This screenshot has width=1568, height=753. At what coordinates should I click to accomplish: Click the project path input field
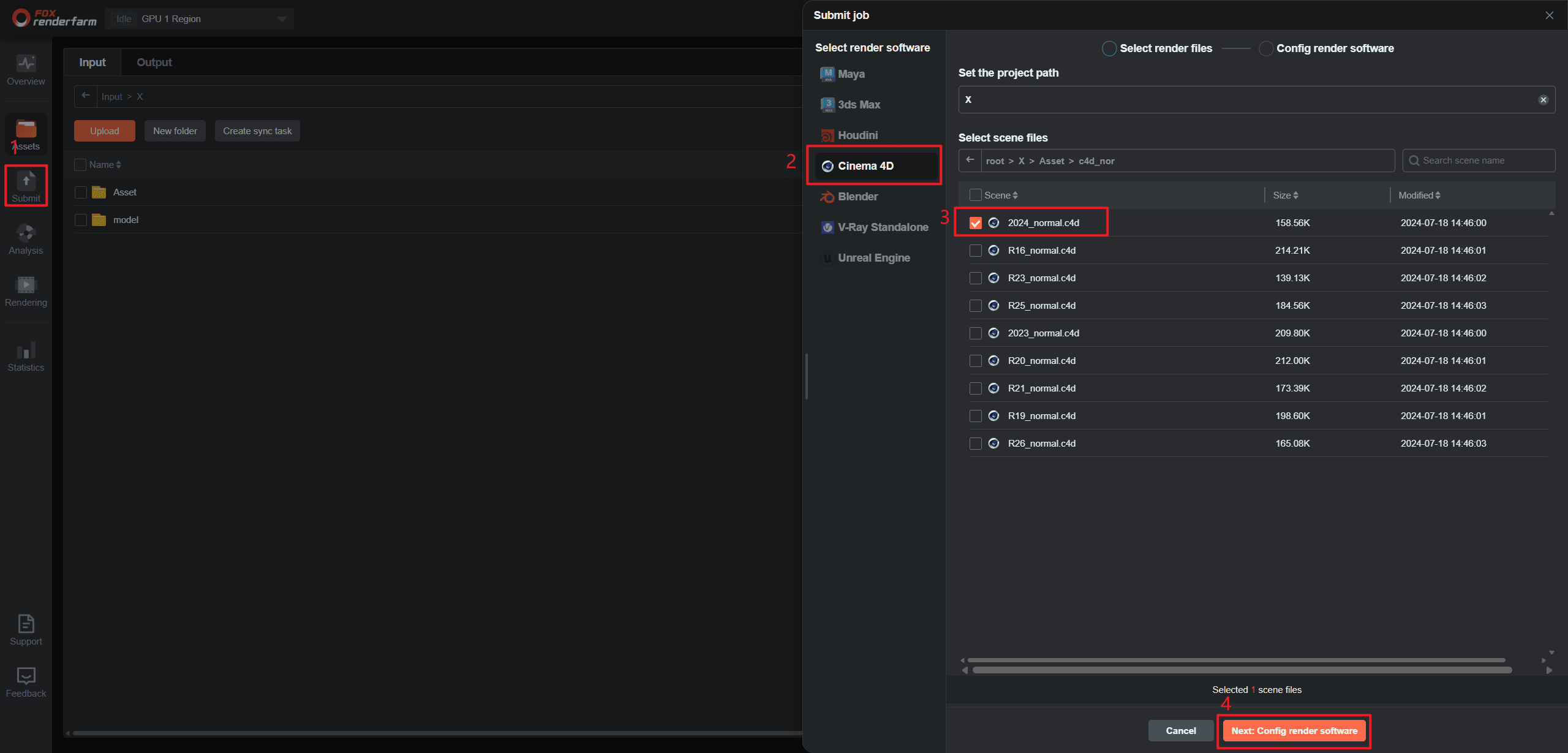pos(1256,100)
